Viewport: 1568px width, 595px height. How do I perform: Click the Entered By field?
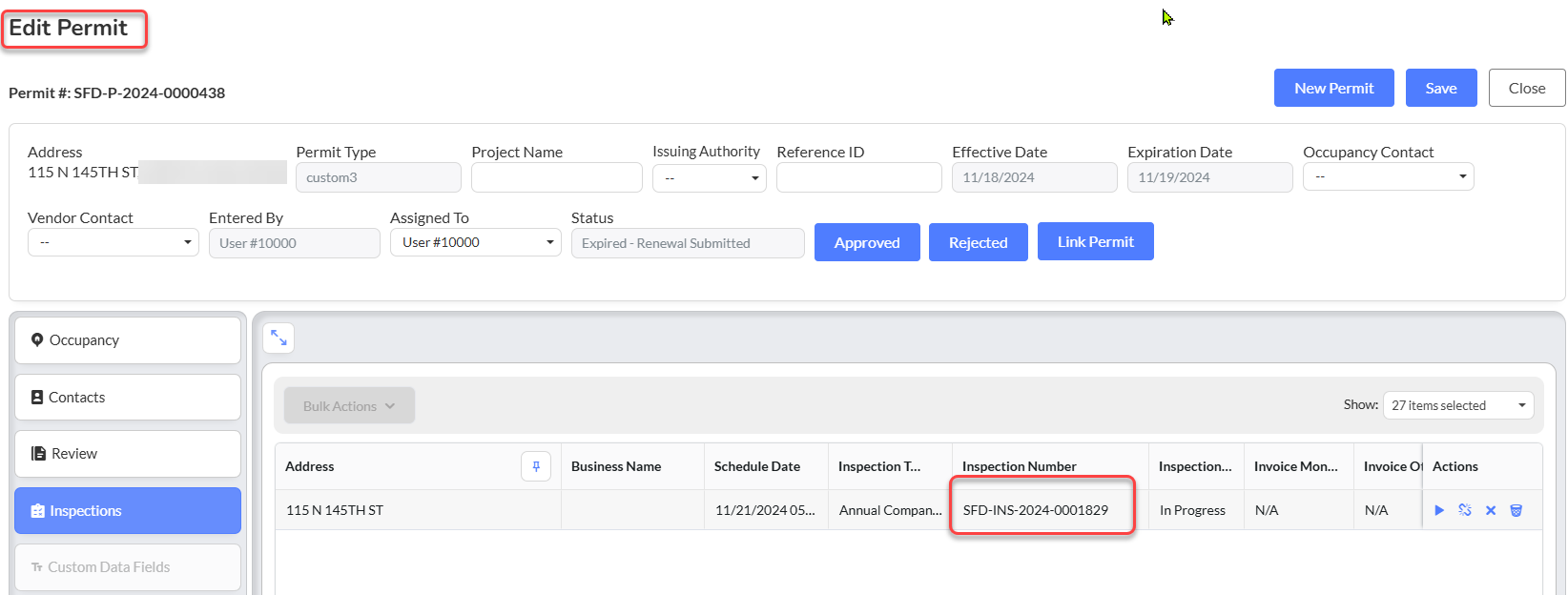(295, 243)
